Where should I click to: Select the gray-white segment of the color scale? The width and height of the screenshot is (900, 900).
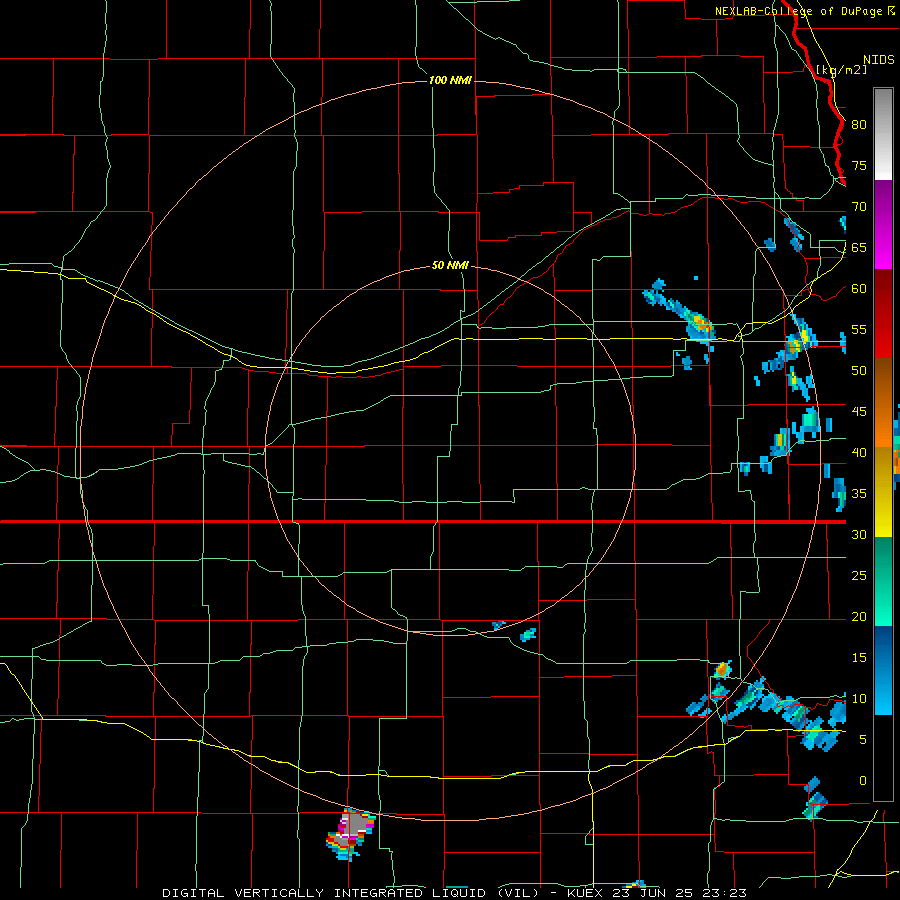[x=883, y=134]
